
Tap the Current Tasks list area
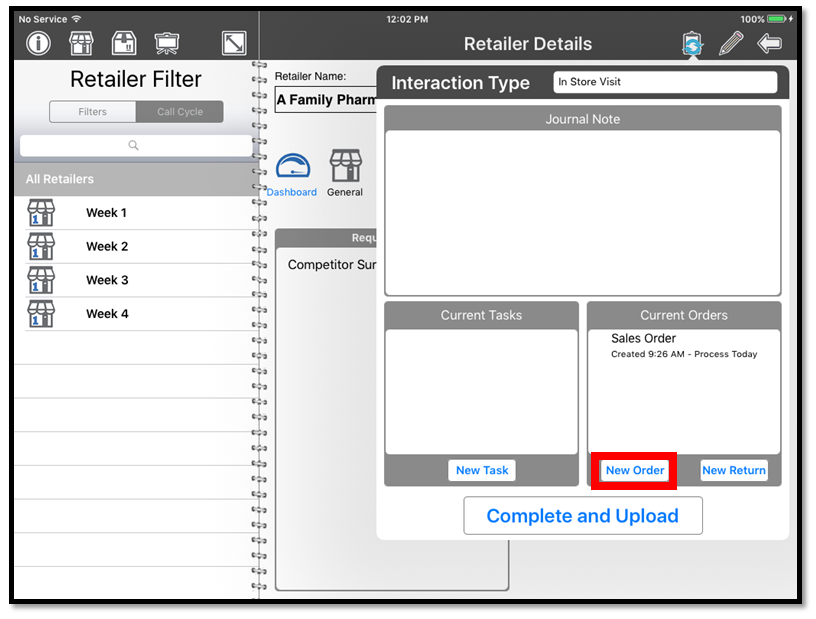click(481, 391)
